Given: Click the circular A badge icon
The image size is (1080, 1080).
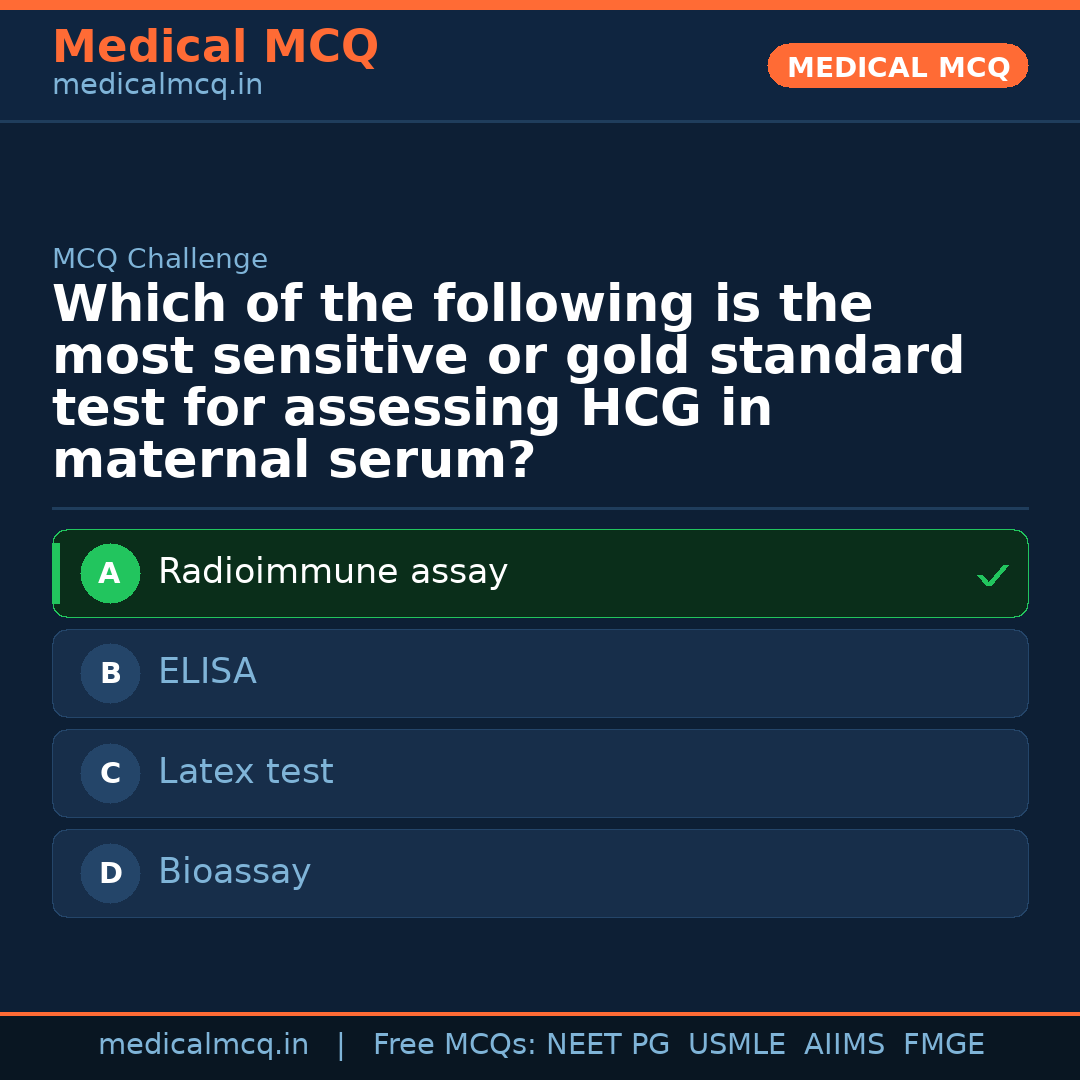Looking at the screenshot, I should [x=110, y=573].
